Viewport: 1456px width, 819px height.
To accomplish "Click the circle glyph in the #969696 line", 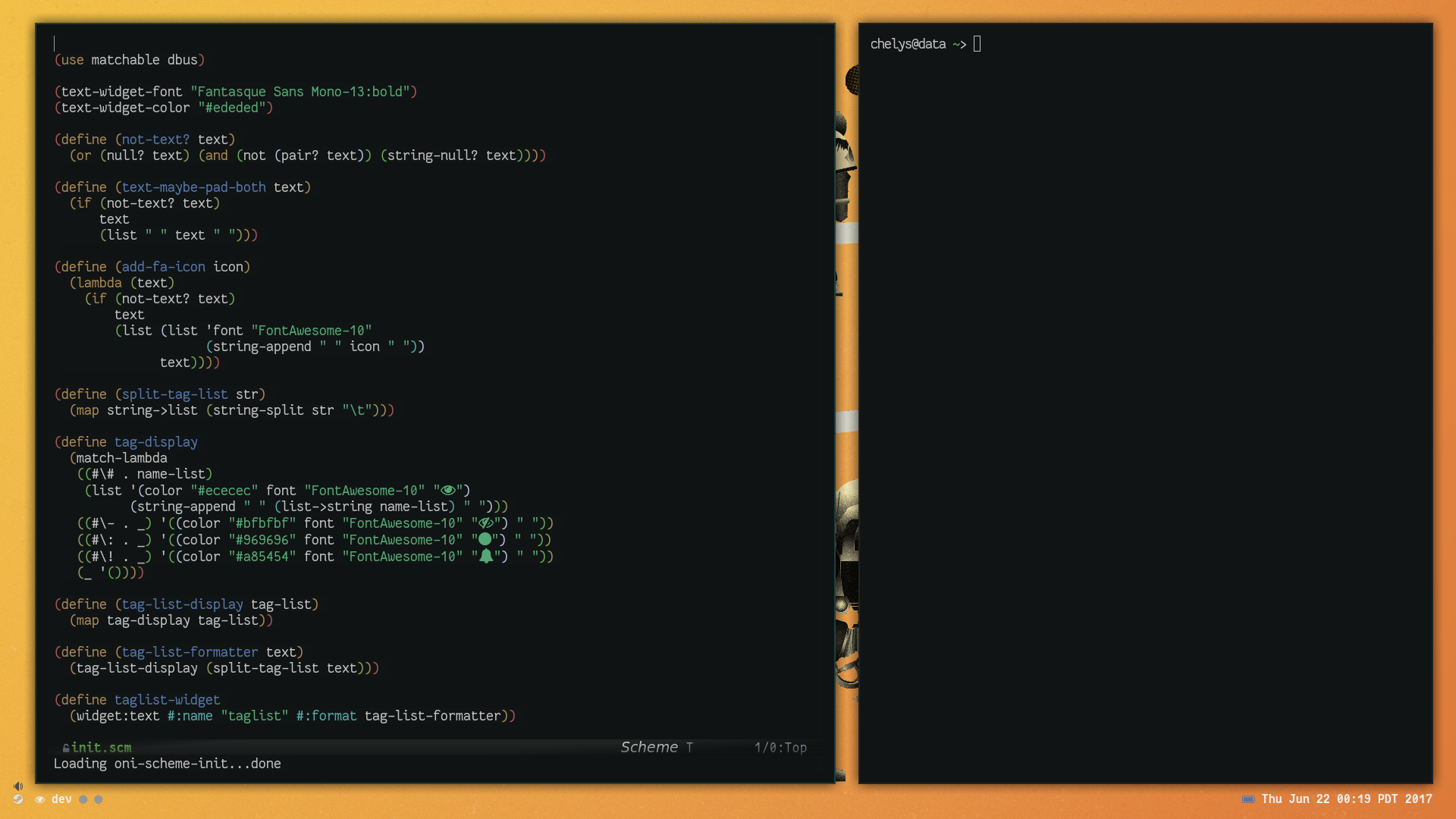I will click(x=485, y=540).
